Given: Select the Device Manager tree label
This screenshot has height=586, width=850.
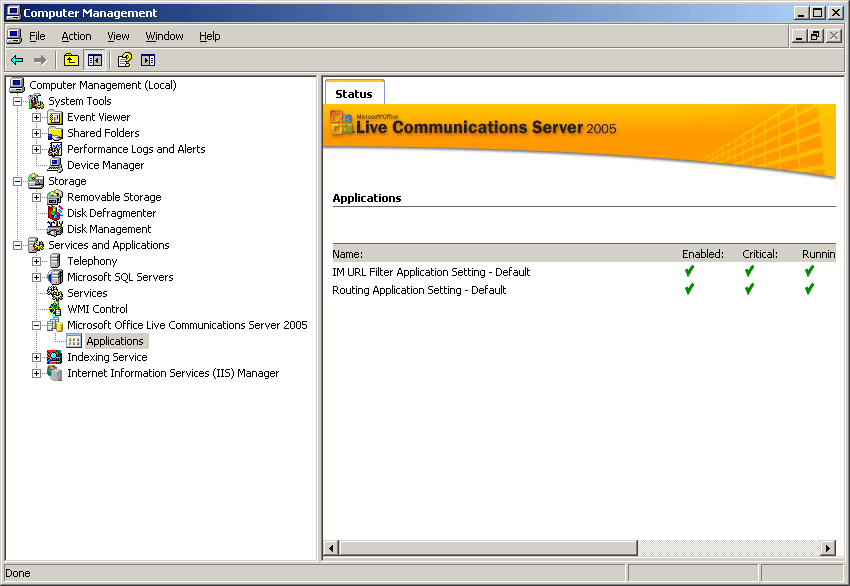Looking at the screenshot, I should pyautogui.click(x=106, y=165).
